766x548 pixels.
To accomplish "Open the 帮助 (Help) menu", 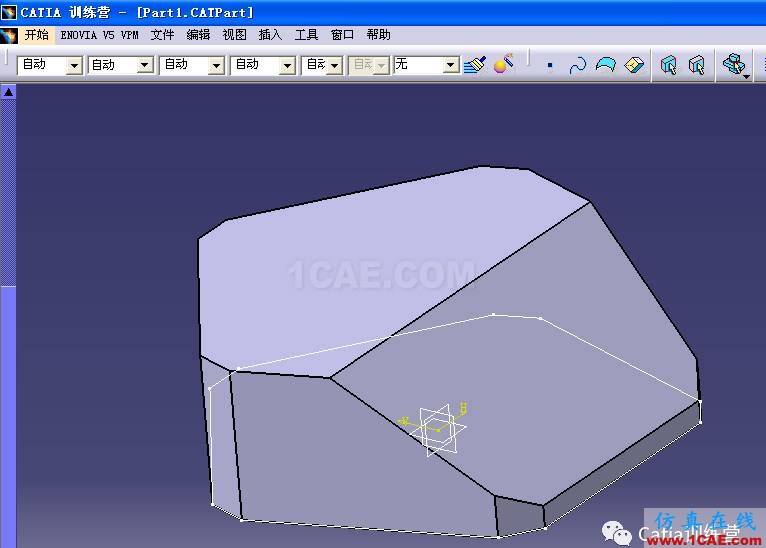I will click(379, 35).
